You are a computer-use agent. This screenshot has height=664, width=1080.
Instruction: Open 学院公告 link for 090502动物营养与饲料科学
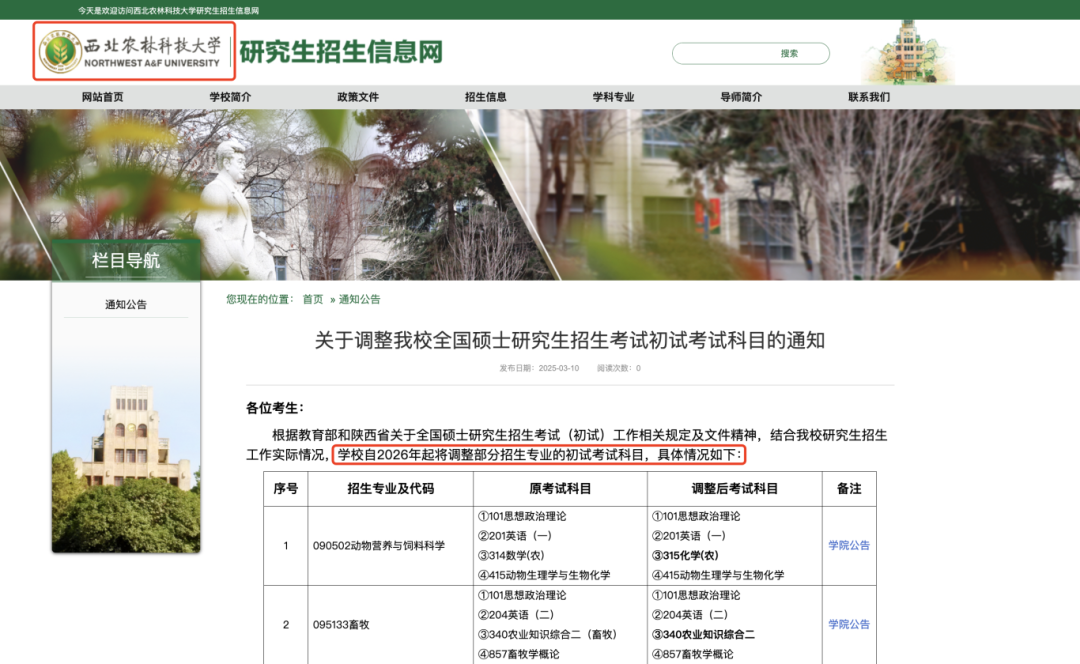(849, 545)
